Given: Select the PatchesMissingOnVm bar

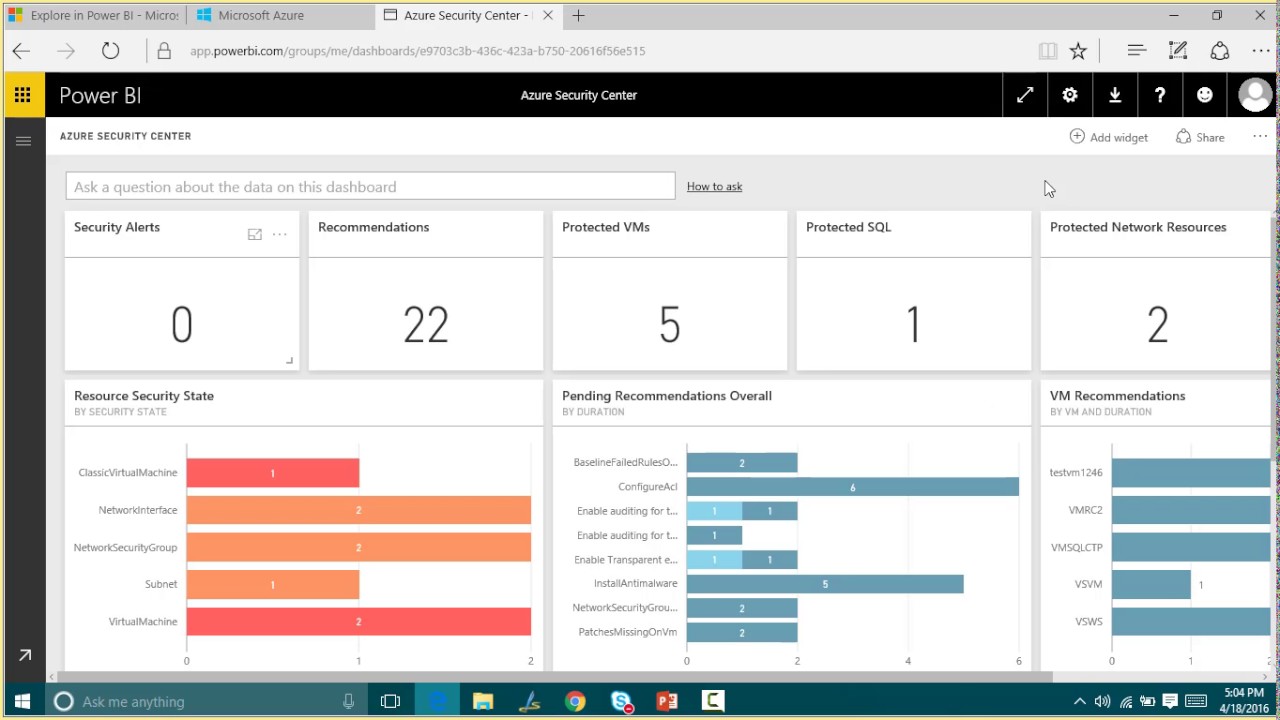Looking at the screenshot, I should 742,632.
